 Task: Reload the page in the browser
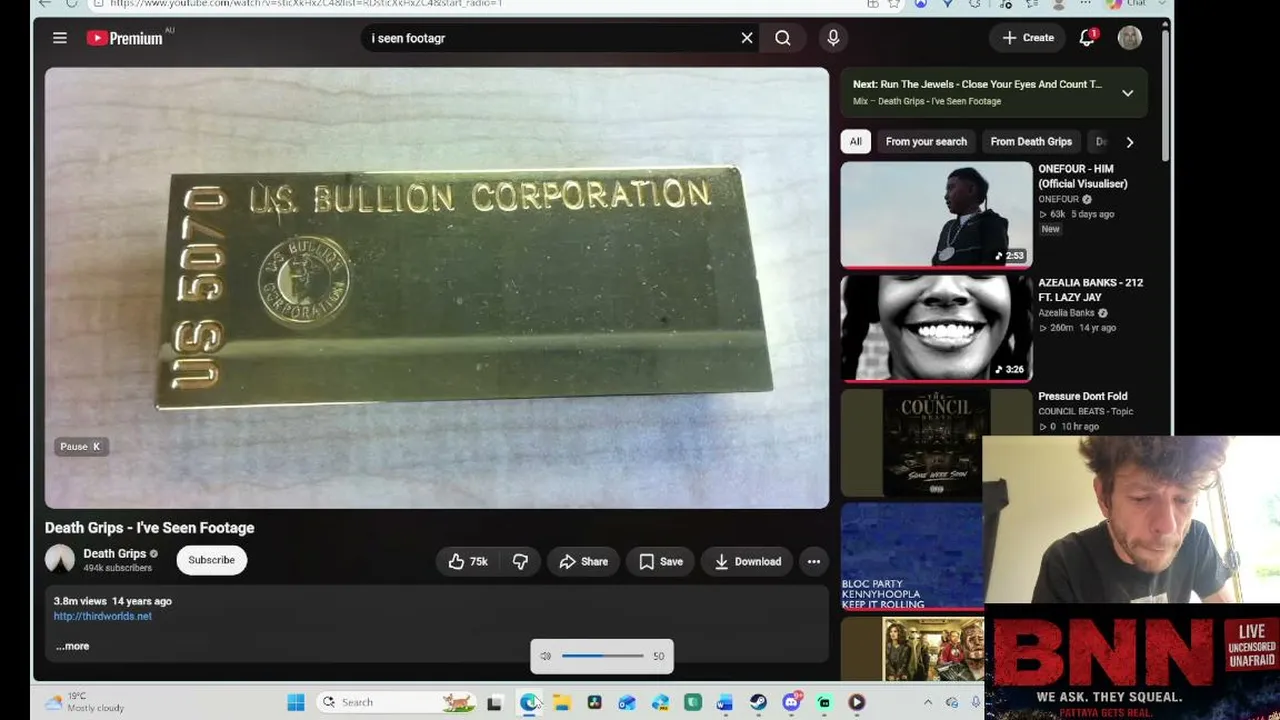pyautogui.click(x=72, y=4)
